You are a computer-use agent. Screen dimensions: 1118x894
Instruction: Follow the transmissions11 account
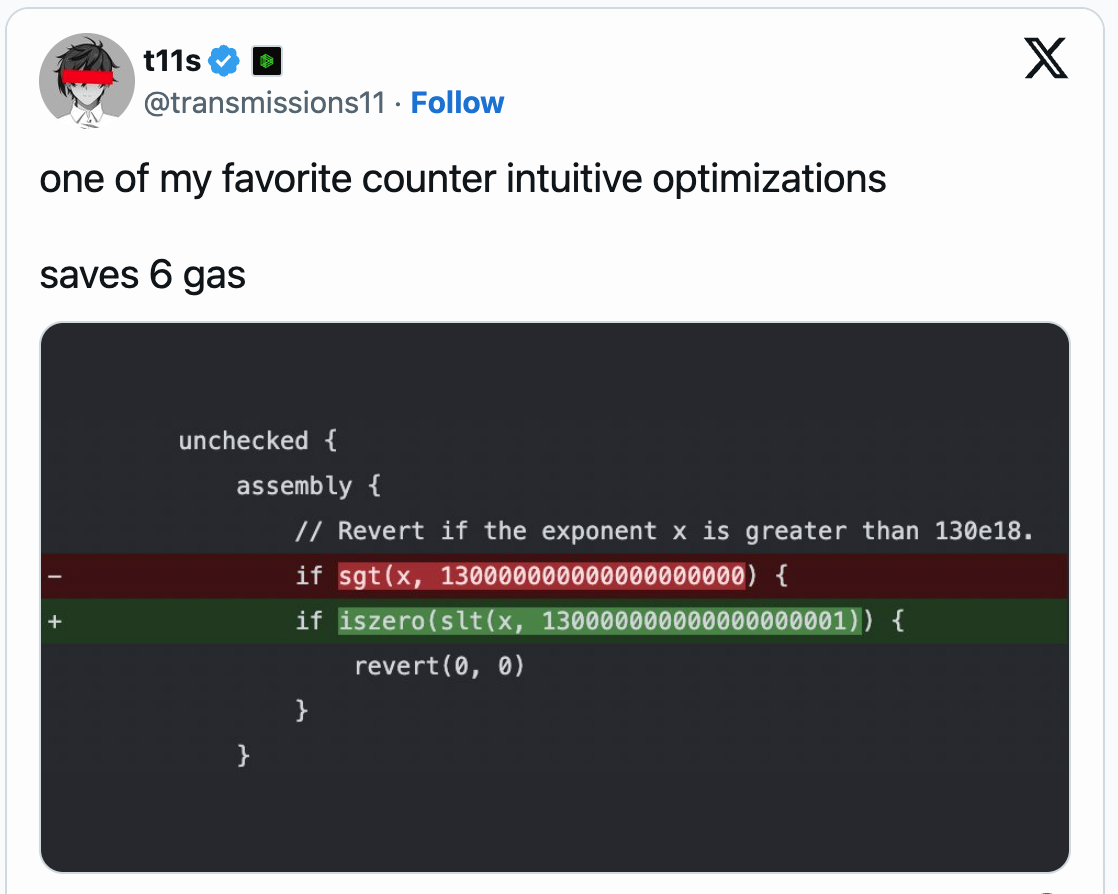click(x=457, y=103)
